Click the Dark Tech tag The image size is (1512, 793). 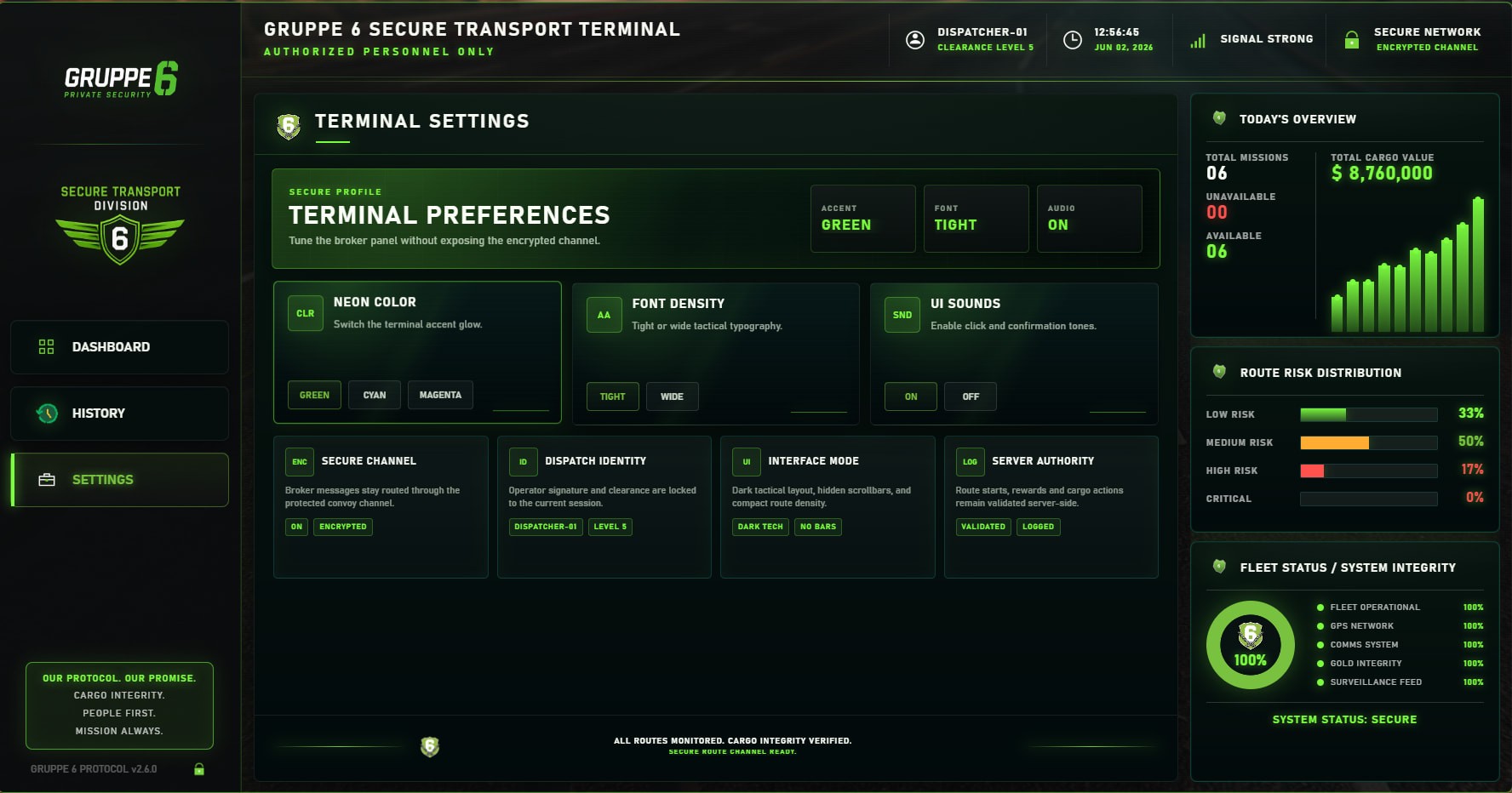point(760,527)
